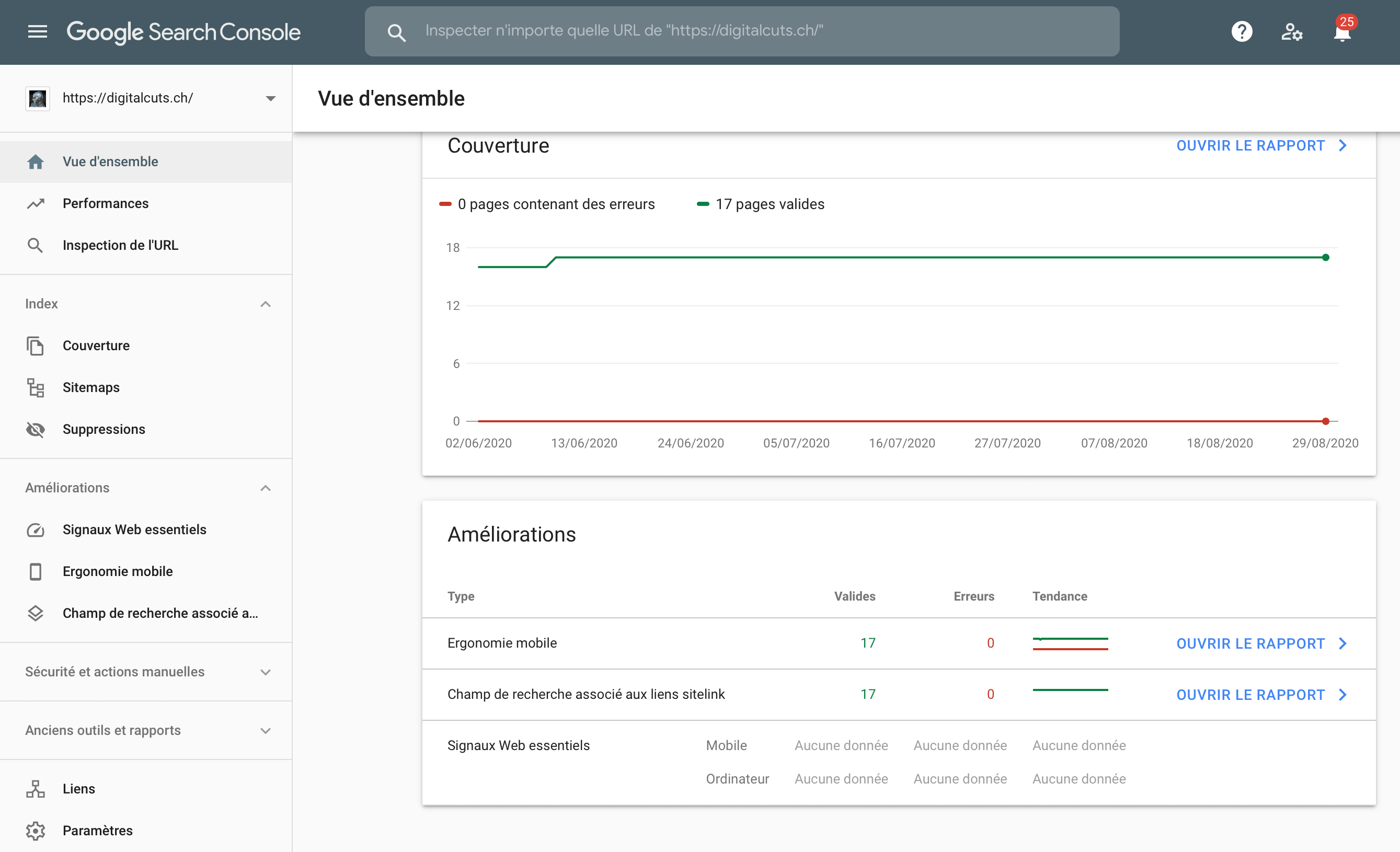Click the gauge icon for Signaux Web essentiels
This screenshot has height=852, width=1400.
pyautogui.click(x=35, y=530)
